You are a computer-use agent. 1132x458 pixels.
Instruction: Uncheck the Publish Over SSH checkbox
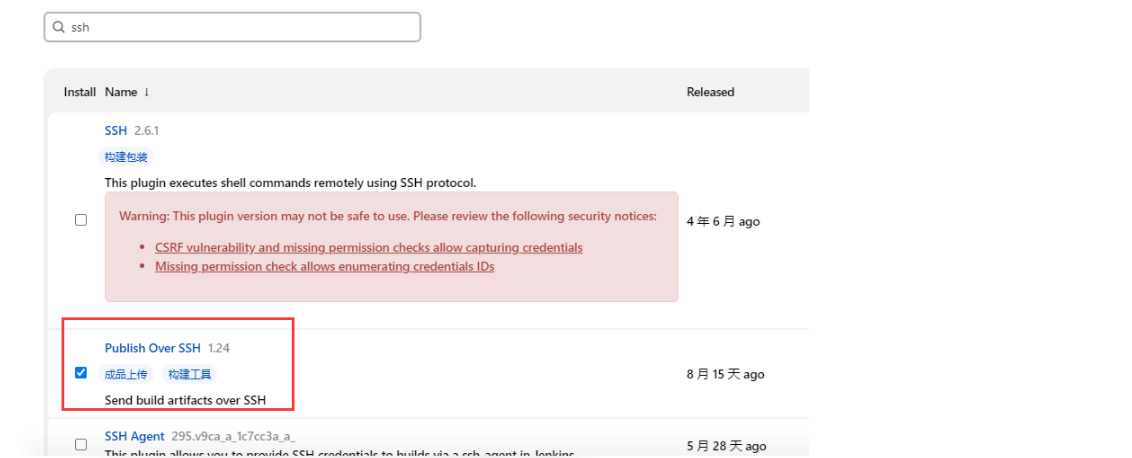click(x=81, y=373)
